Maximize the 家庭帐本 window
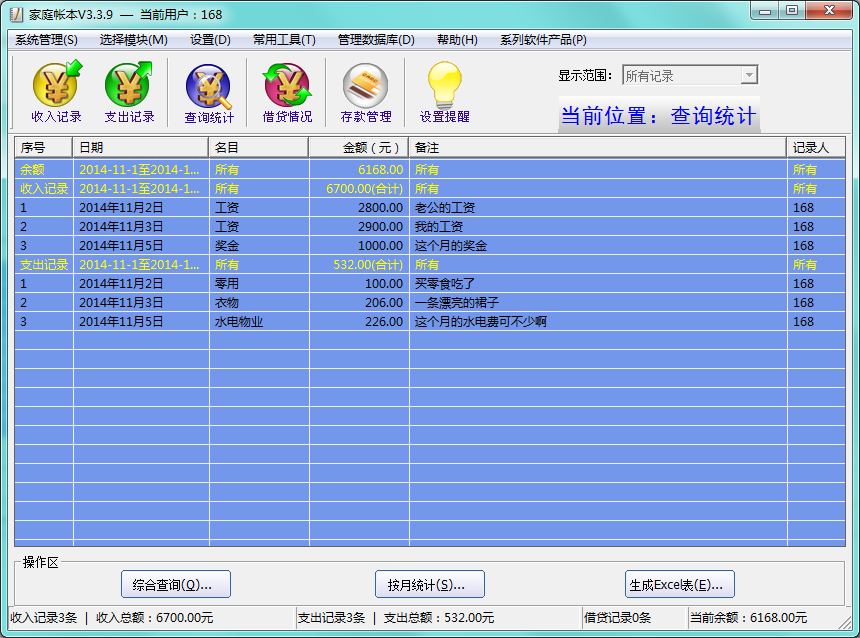Image resolution: width=860 pixels, height=638 pixels. pyautogui.click(x=791, y=11)
